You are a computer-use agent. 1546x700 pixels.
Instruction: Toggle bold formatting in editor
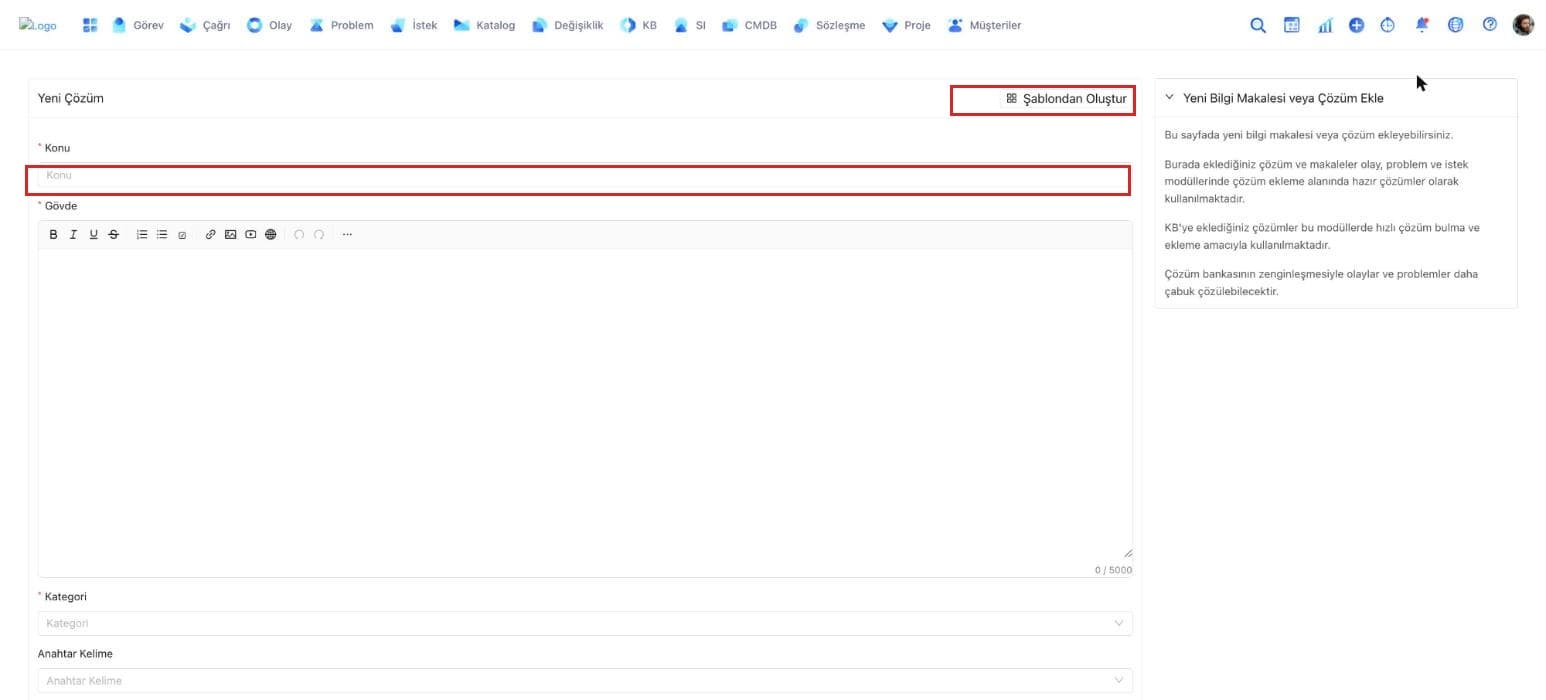54,235
